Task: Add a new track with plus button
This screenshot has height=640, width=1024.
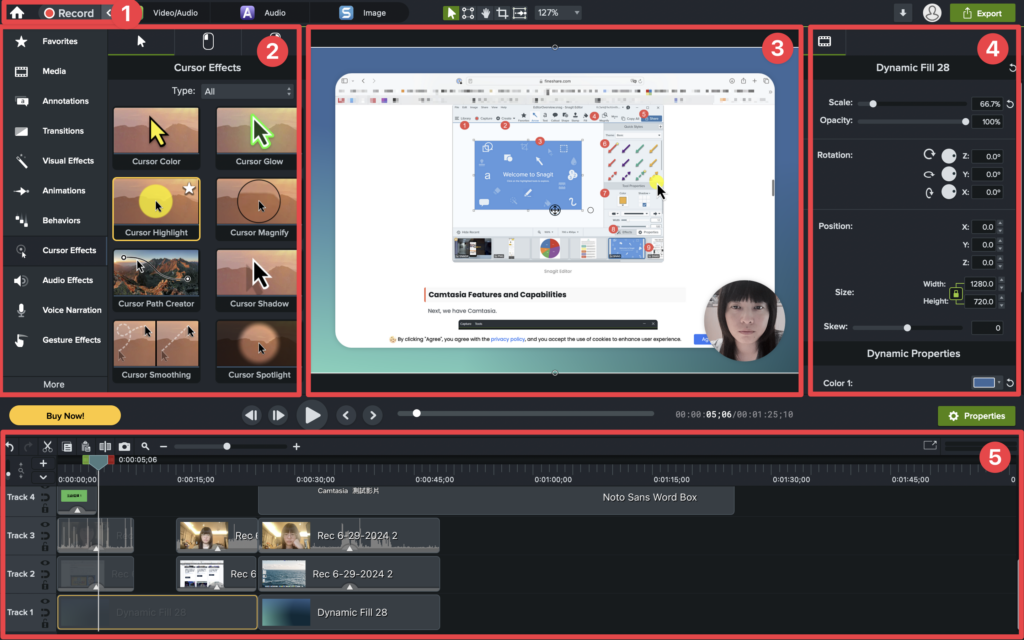Action: click(x=43, y=464)
